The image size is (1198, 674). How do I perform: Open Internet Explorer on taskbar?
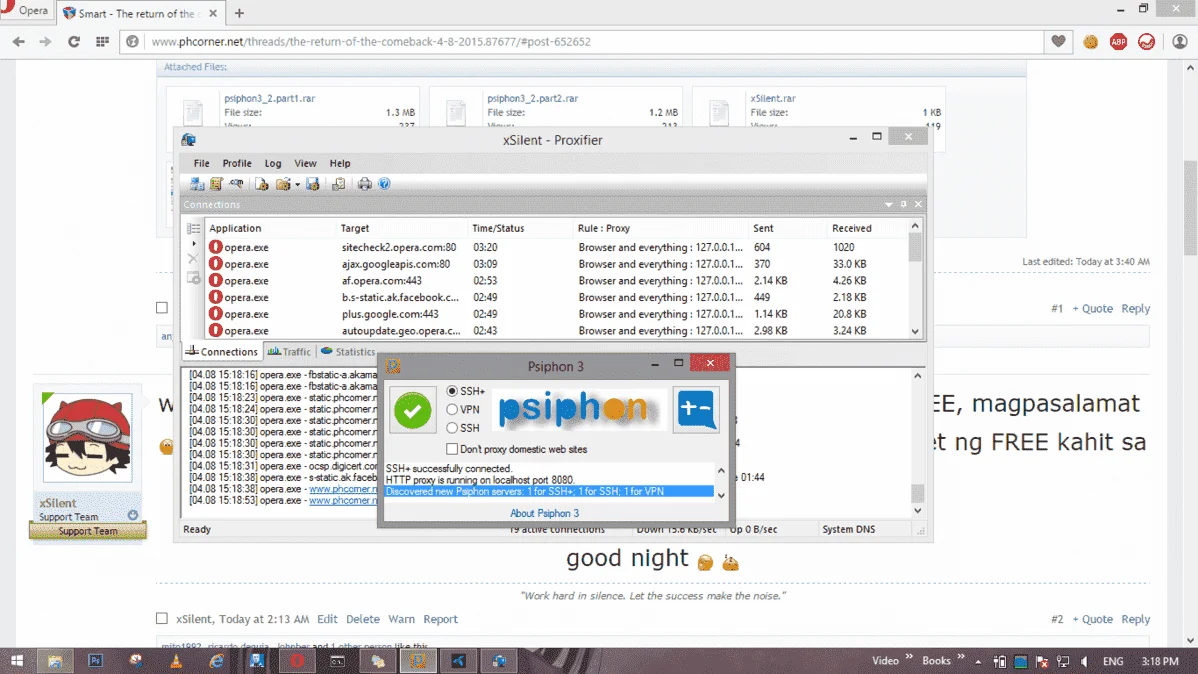point(217,661)
